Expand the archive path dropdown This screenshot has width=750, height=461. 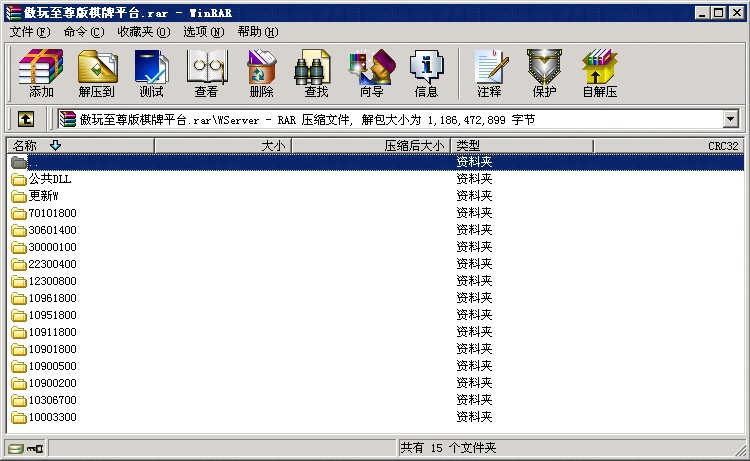pyautogui.click(x=730, y=119)
